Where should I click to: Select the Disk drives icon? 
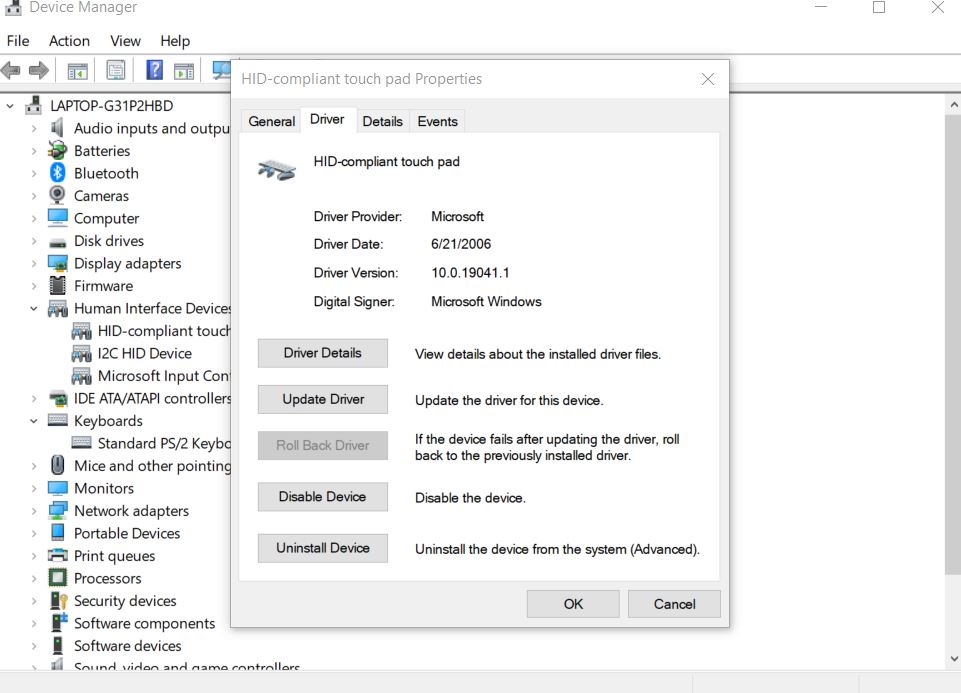[58, 241]
